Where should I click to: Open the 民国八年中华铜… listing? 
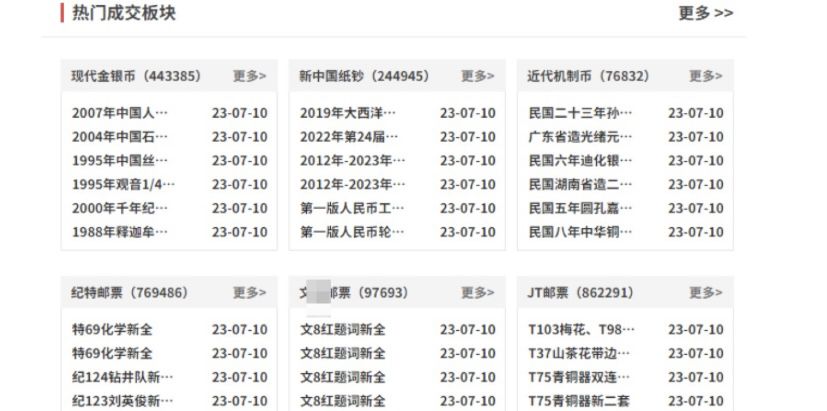580,232
